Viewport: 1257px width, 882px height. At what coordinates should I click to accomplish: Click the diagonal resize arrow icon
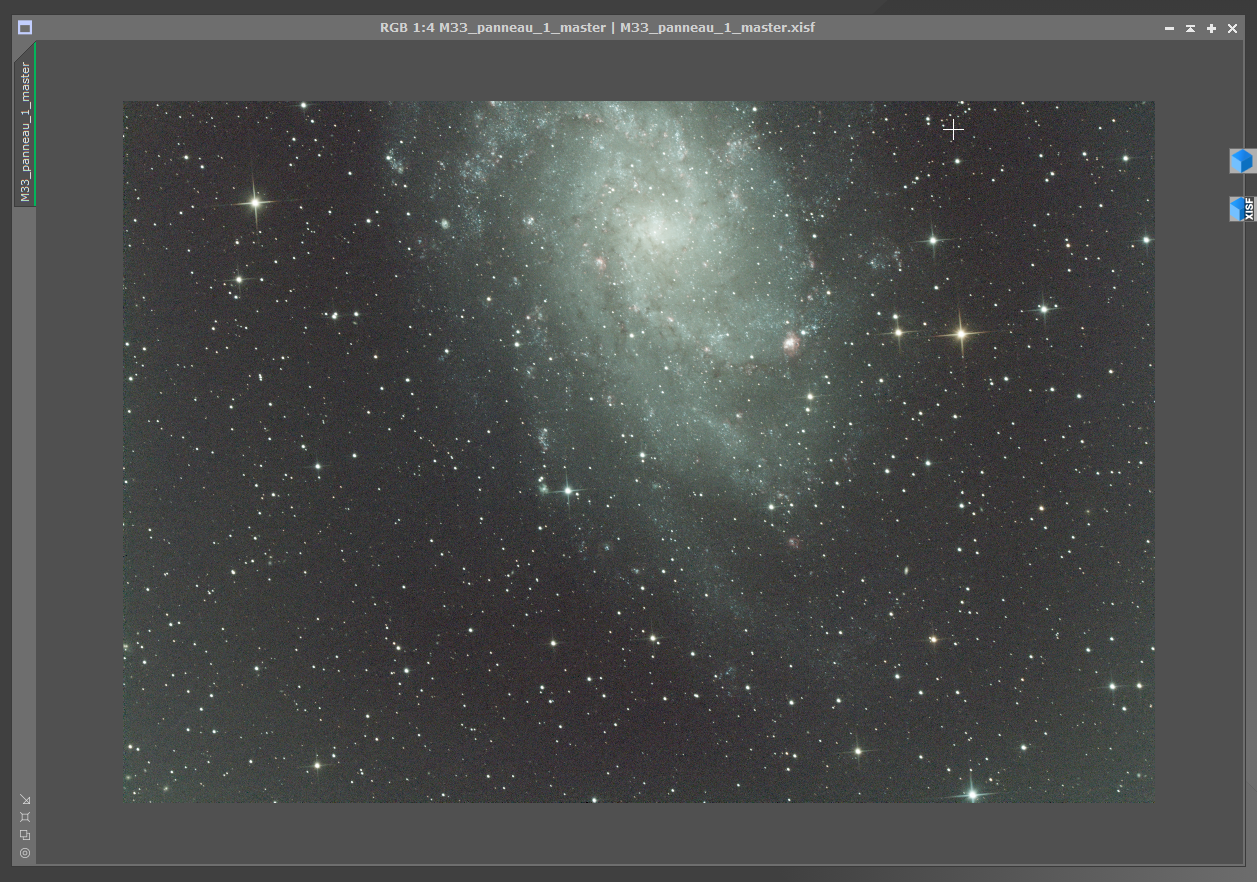pyautogui.click(x=25, y=799)
